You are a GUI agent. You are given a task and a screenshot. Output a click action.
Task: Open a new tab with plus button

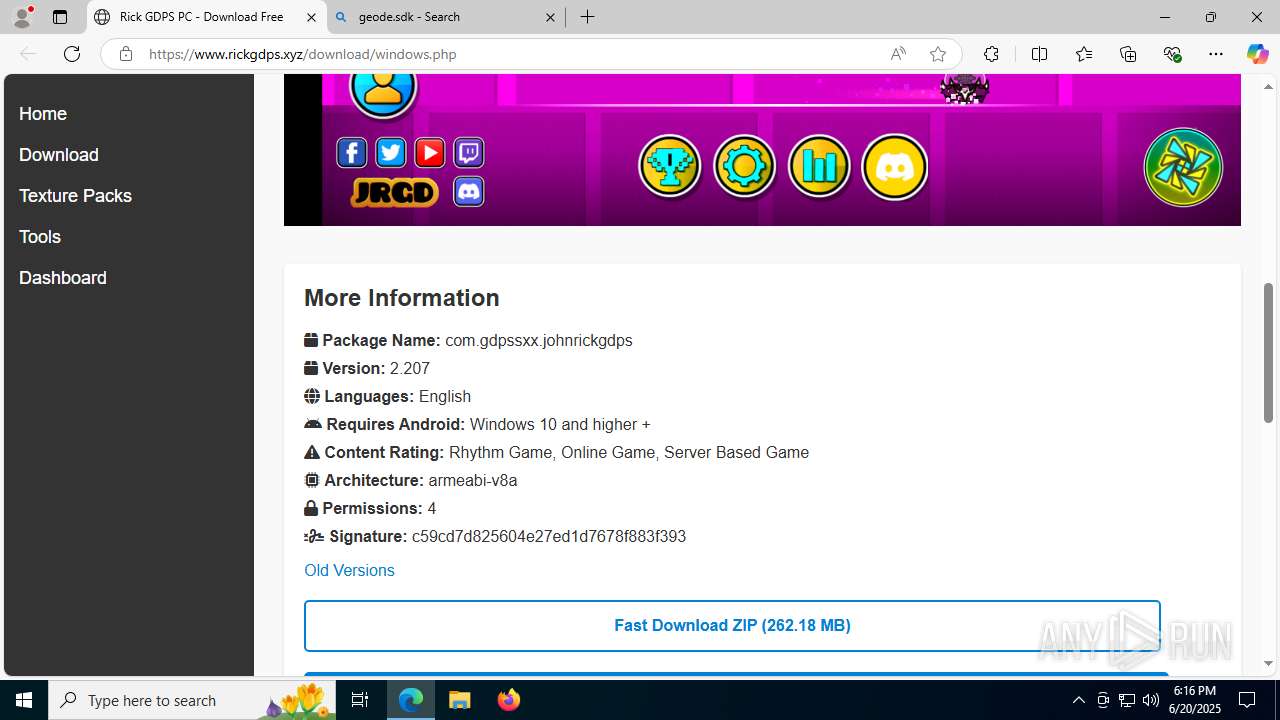588,17
